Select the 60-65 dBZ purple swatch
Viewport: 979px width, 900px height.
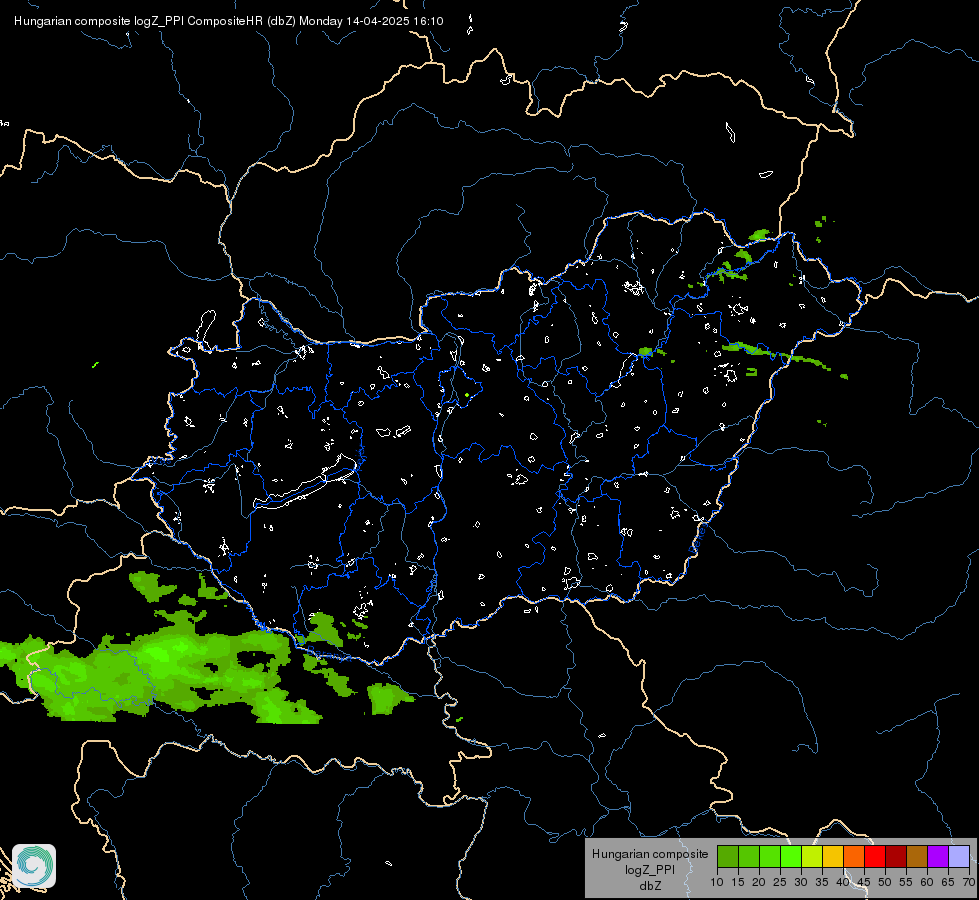[938, 856]
